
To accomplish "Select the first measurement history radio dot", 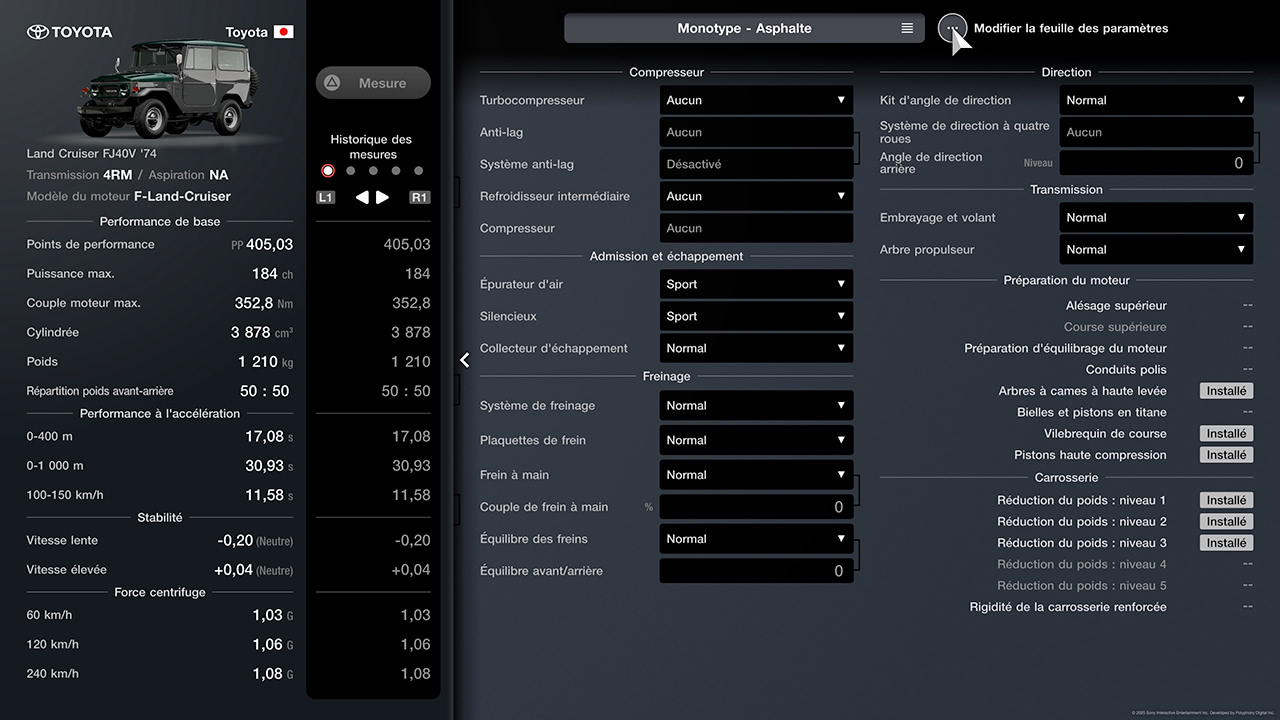I will pyautogui.click(x=328, y=171).
